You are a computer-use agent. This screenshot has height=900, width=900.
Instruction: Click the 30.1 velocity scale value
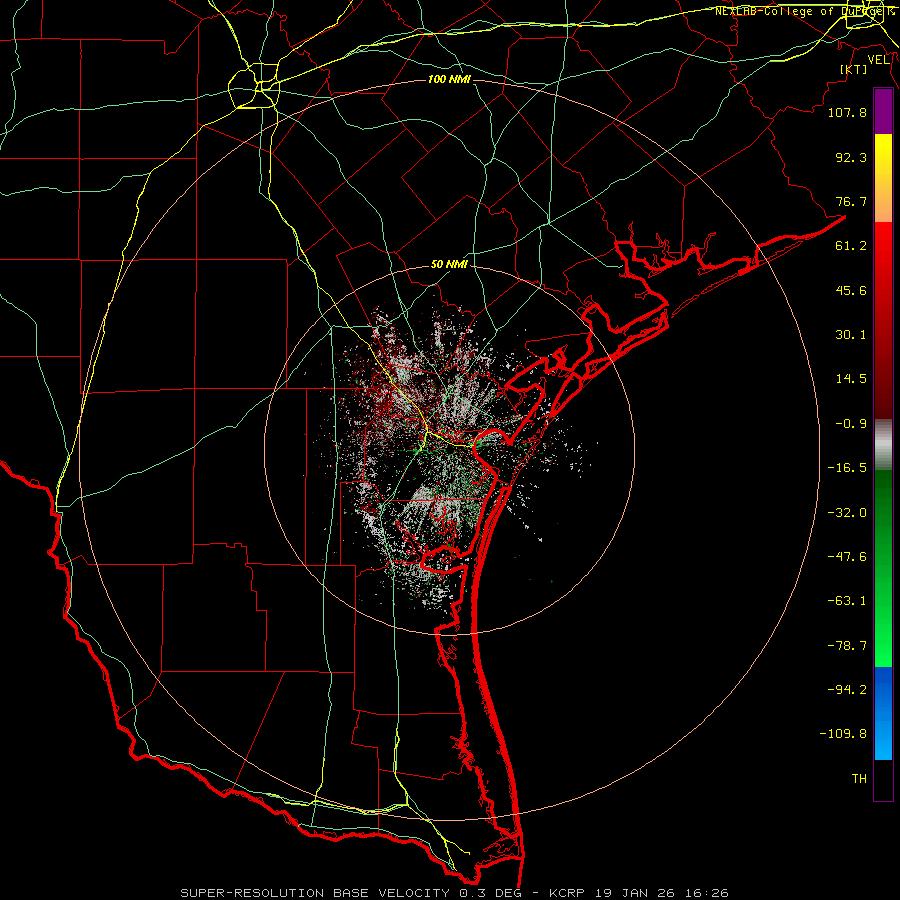tap(851, 335)
